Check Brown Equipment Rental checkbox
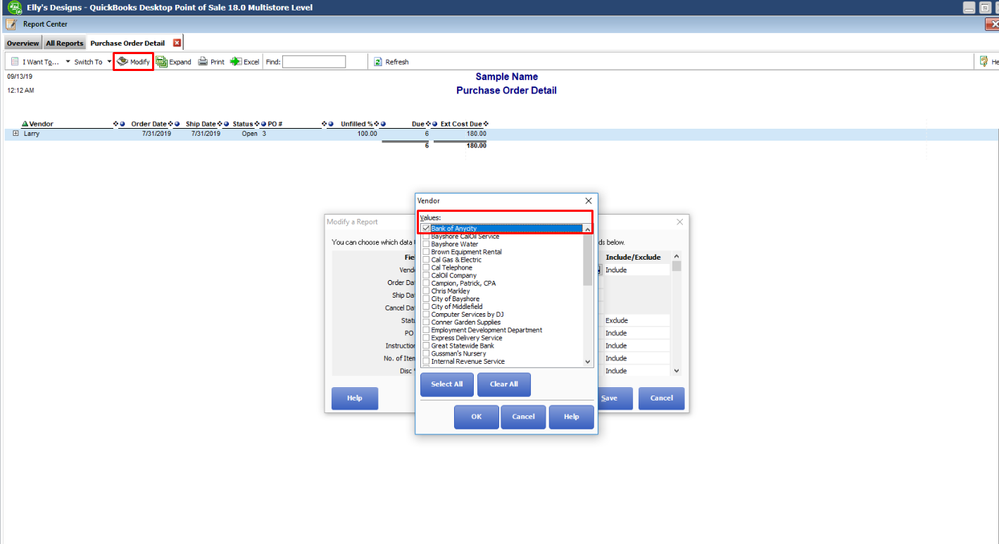This screenshot has height=544, width=999. click(426, 252)
